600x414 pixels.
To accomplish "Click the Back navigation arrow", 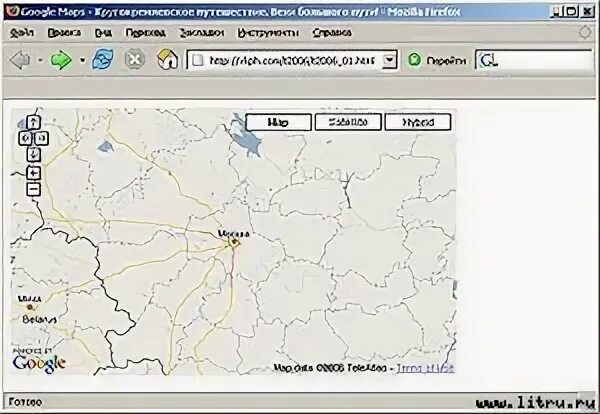I will (20, 60).
